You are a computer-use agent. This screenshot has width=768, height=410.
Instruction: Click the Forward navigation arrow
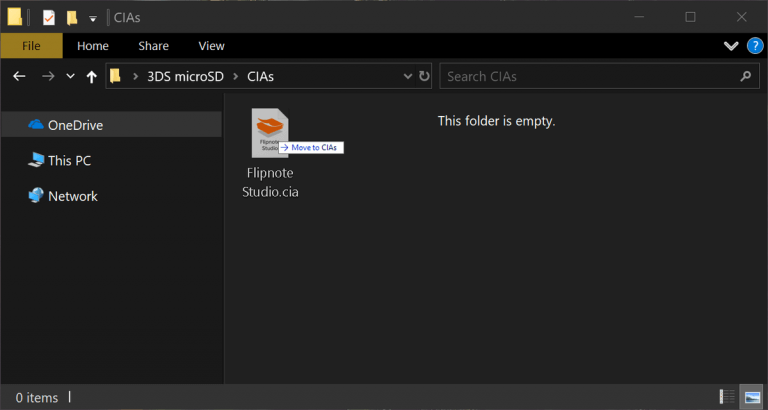(47, 76)
